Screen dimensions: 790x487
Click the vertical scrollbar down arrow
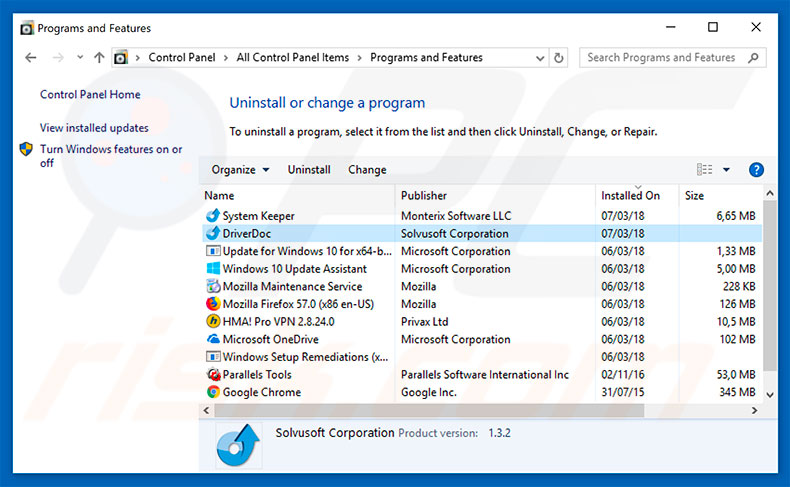tap(769, 395)
